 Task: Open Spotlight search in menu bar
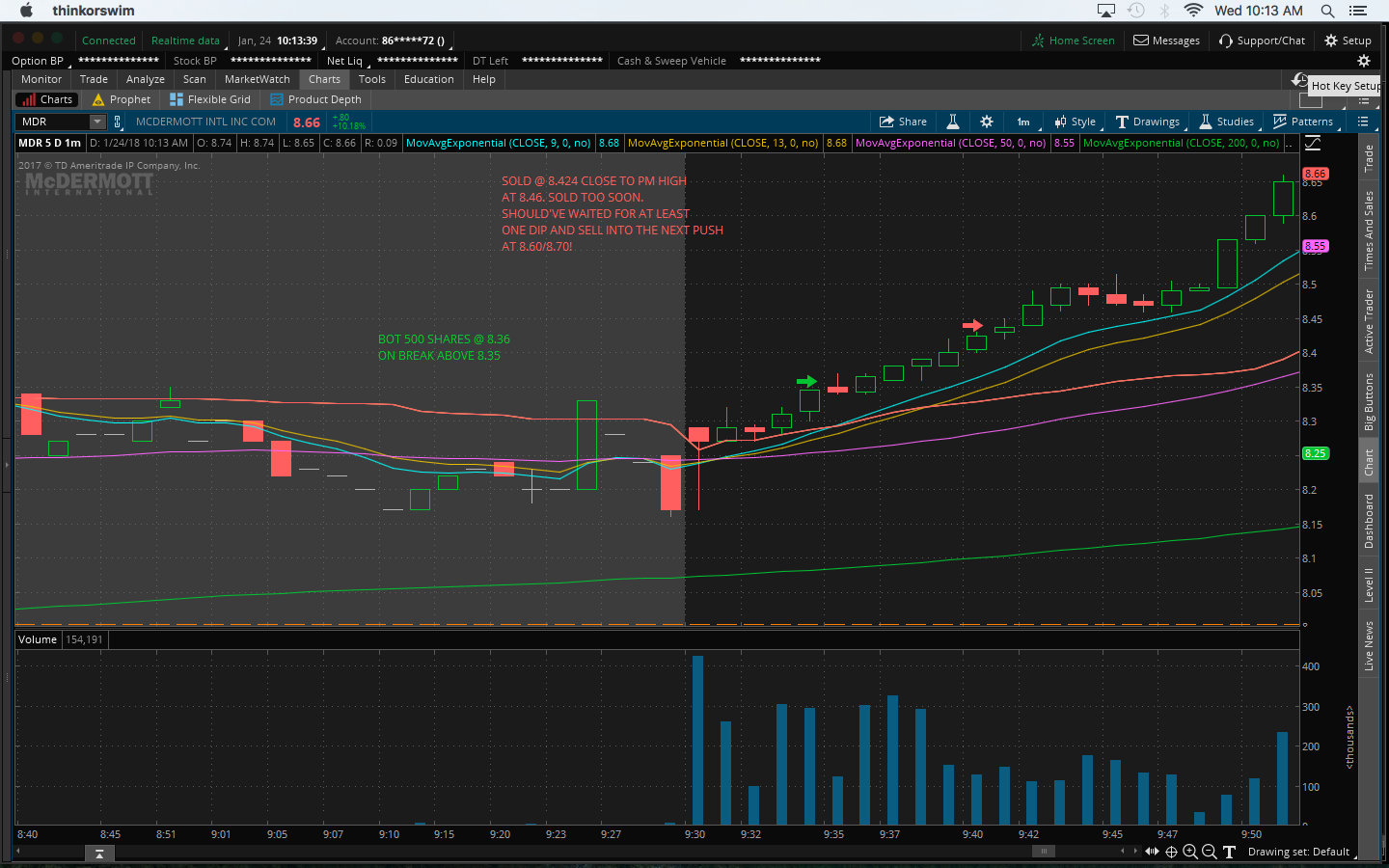pos(1327,11)
